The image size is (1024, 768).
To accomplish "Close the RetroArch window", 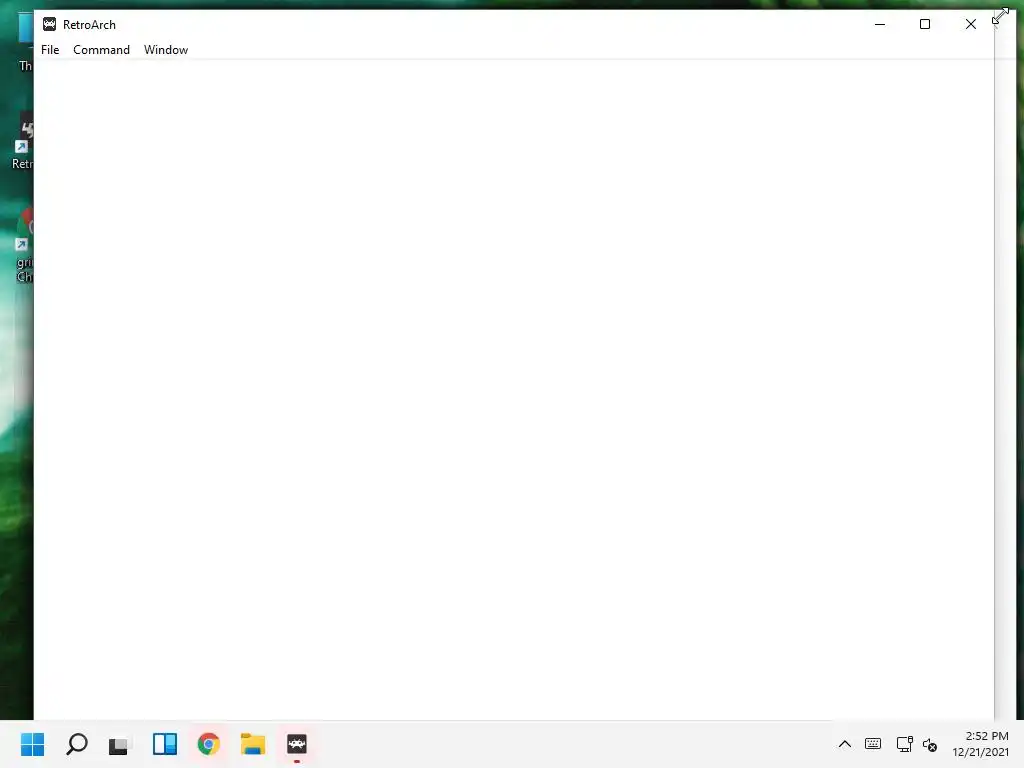I will pos(970,24).
